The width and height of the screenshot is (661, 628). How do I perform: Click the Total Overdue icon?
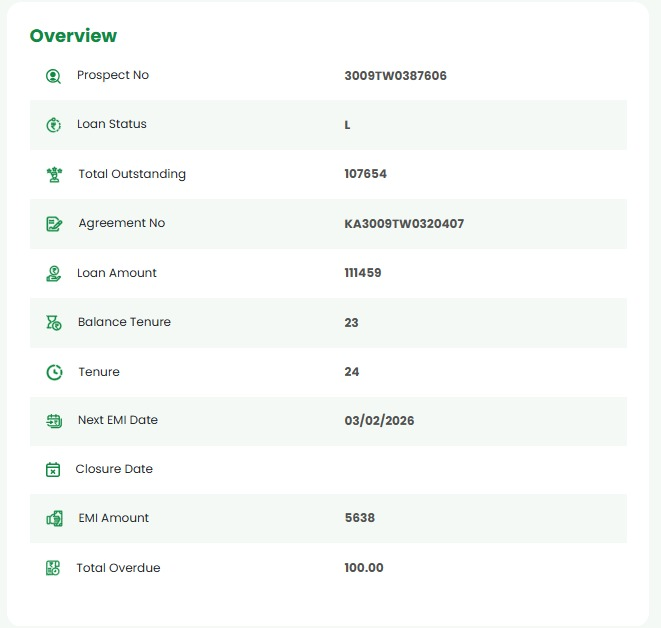pos(53,568)
